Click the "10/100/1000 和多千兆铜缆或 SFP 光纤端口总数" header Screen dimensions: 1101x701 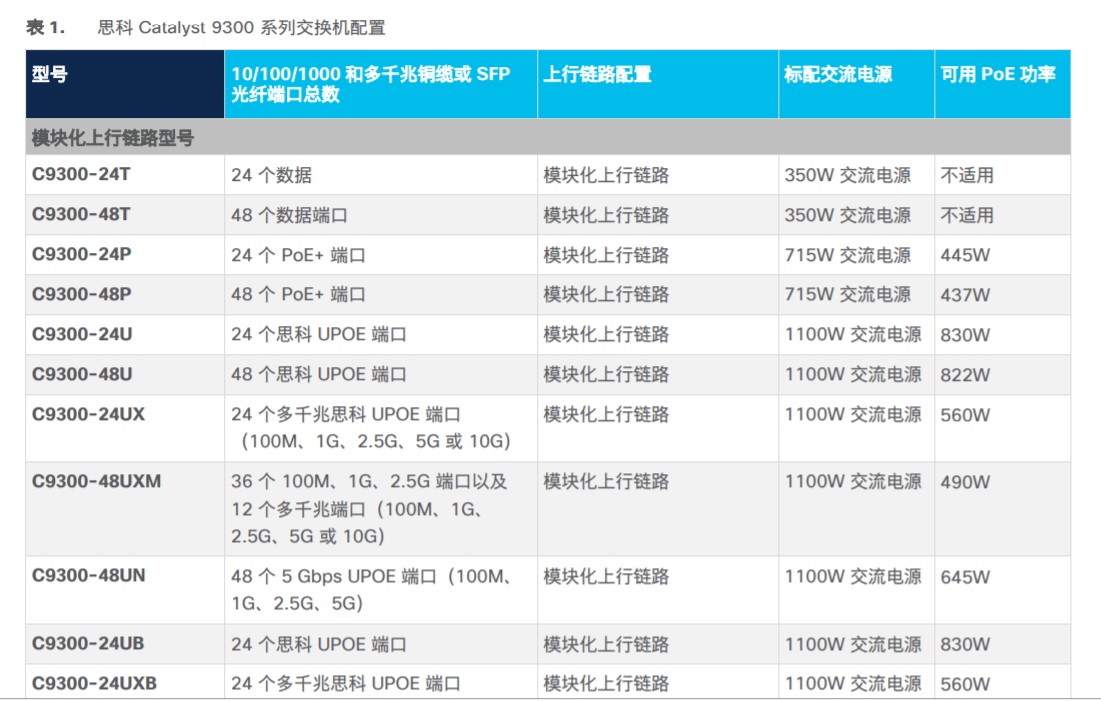coord(381,84)
